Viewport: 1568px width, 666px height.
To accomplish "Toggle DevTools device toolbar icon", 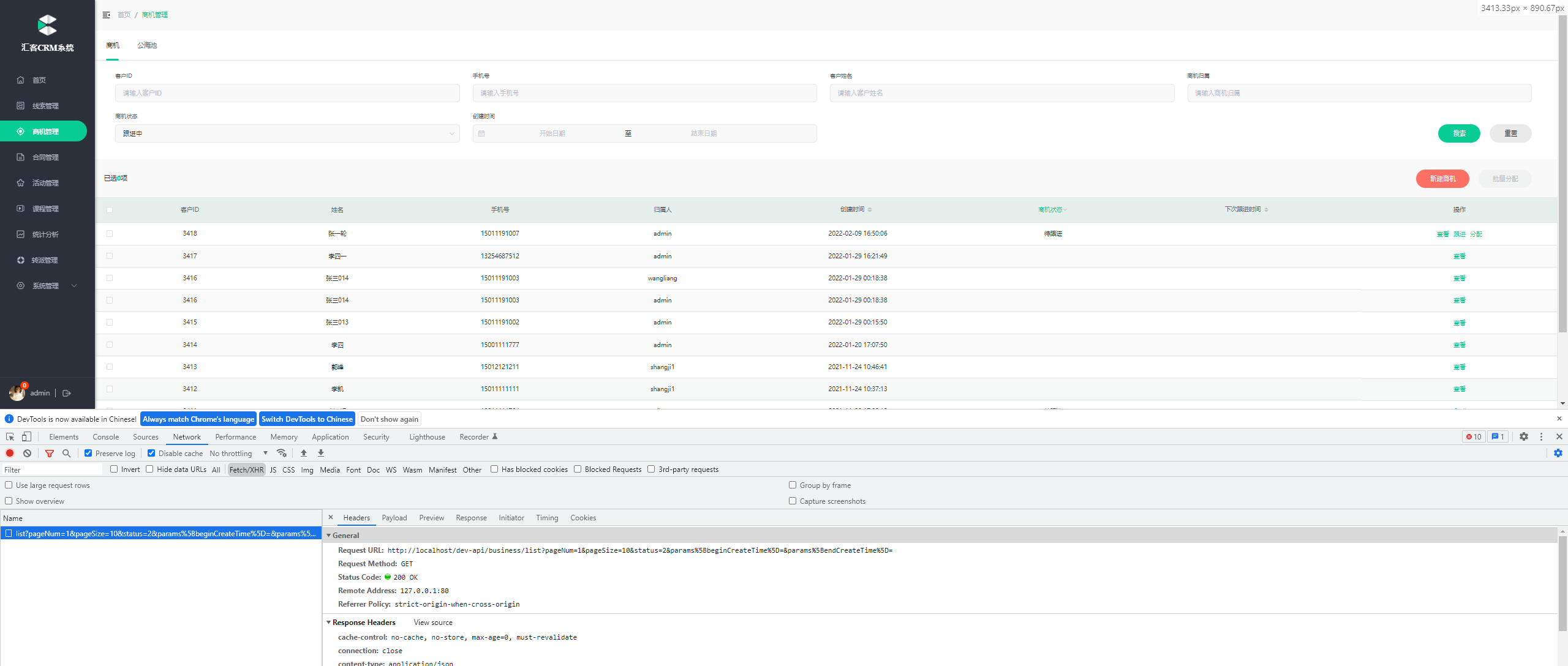I will 26,436.
